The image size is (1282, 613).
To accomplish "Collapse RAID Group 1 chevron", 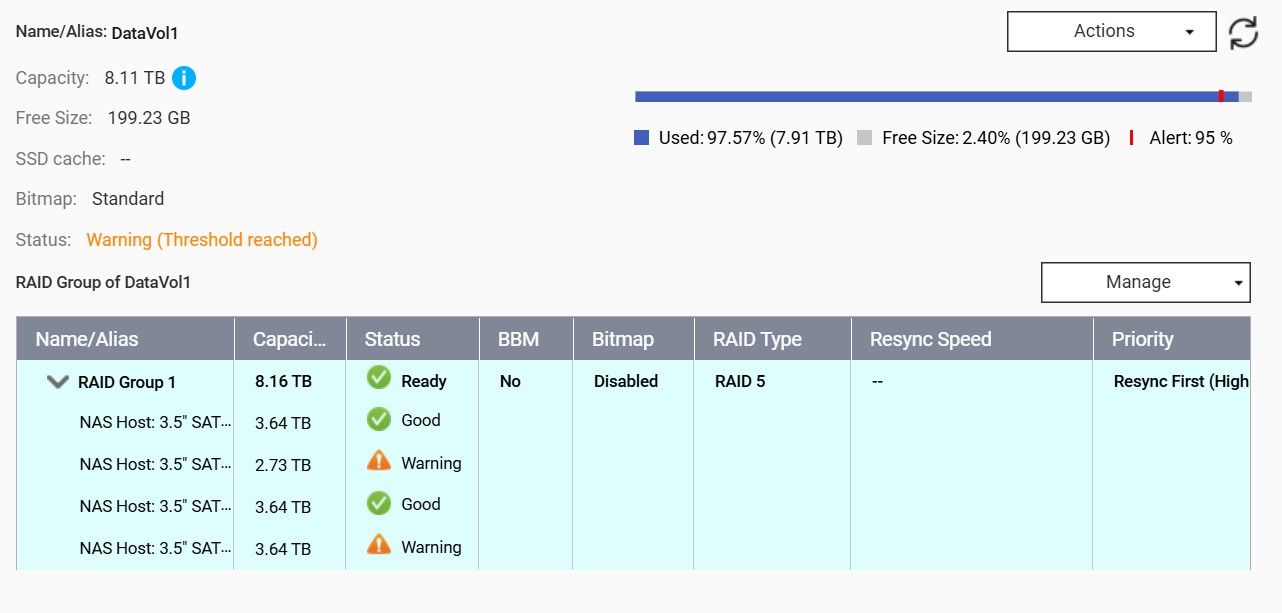I will (58, 381).
